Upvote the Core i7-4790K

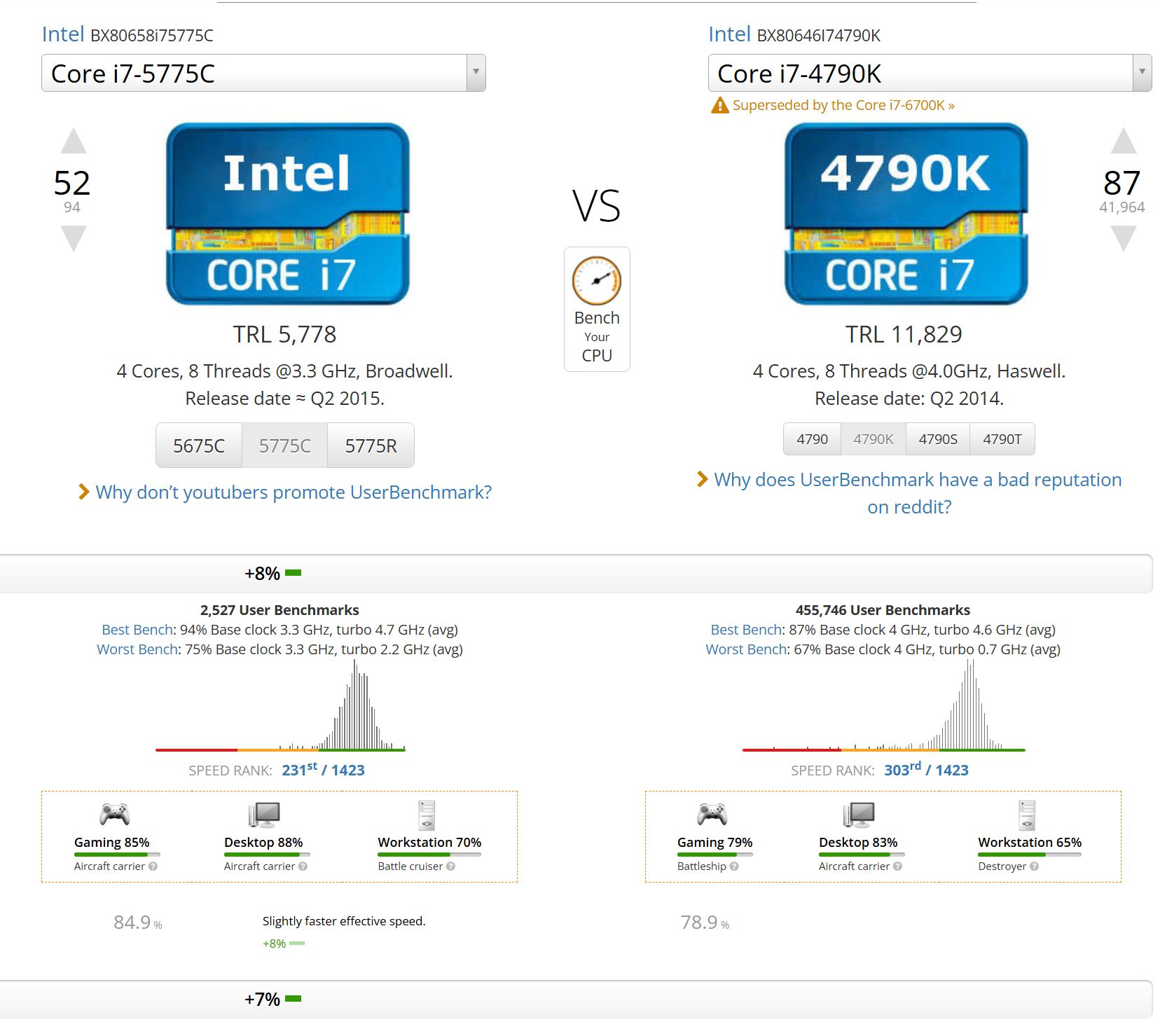click(x=1123, y=141)
